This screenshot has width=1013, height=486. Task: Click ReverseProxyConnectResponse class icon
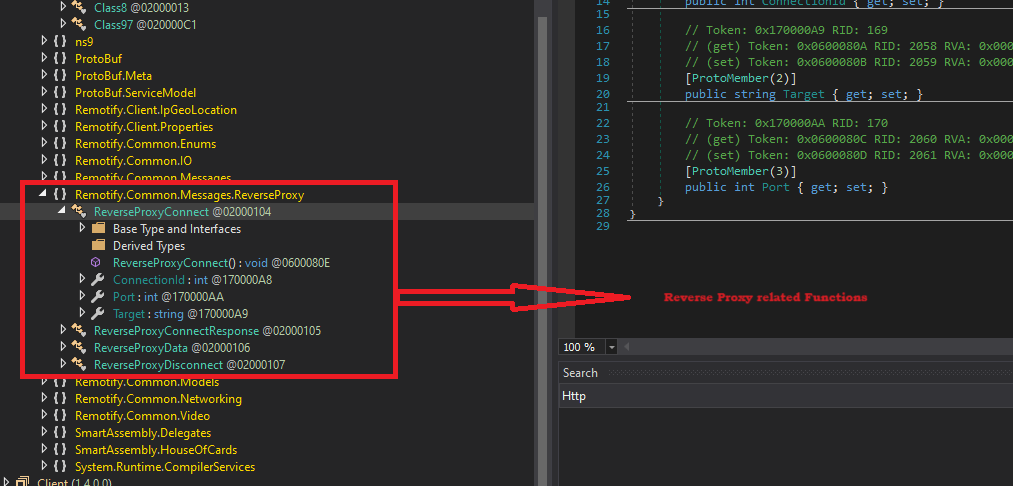(x=79, y=330)
